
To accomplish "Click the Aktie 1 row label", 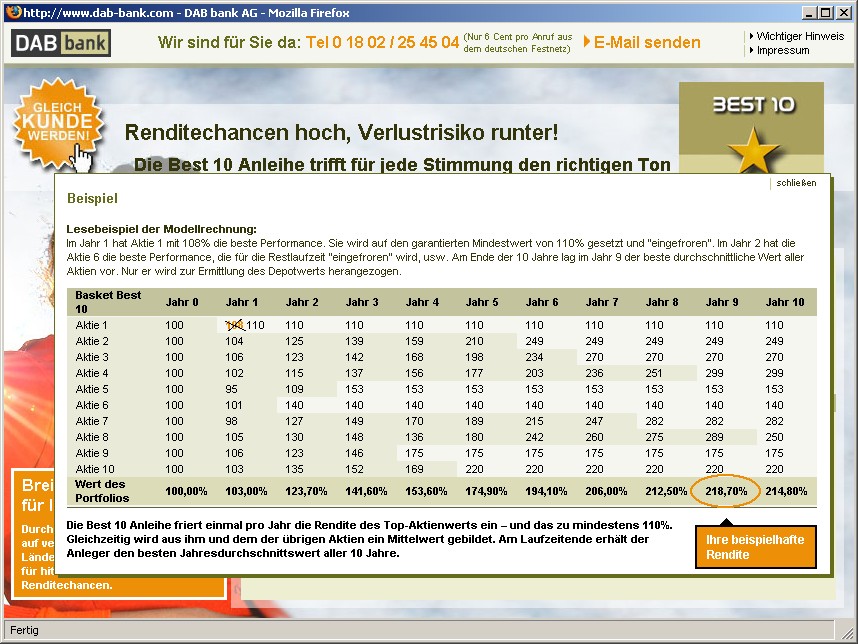I will [91, 325].
